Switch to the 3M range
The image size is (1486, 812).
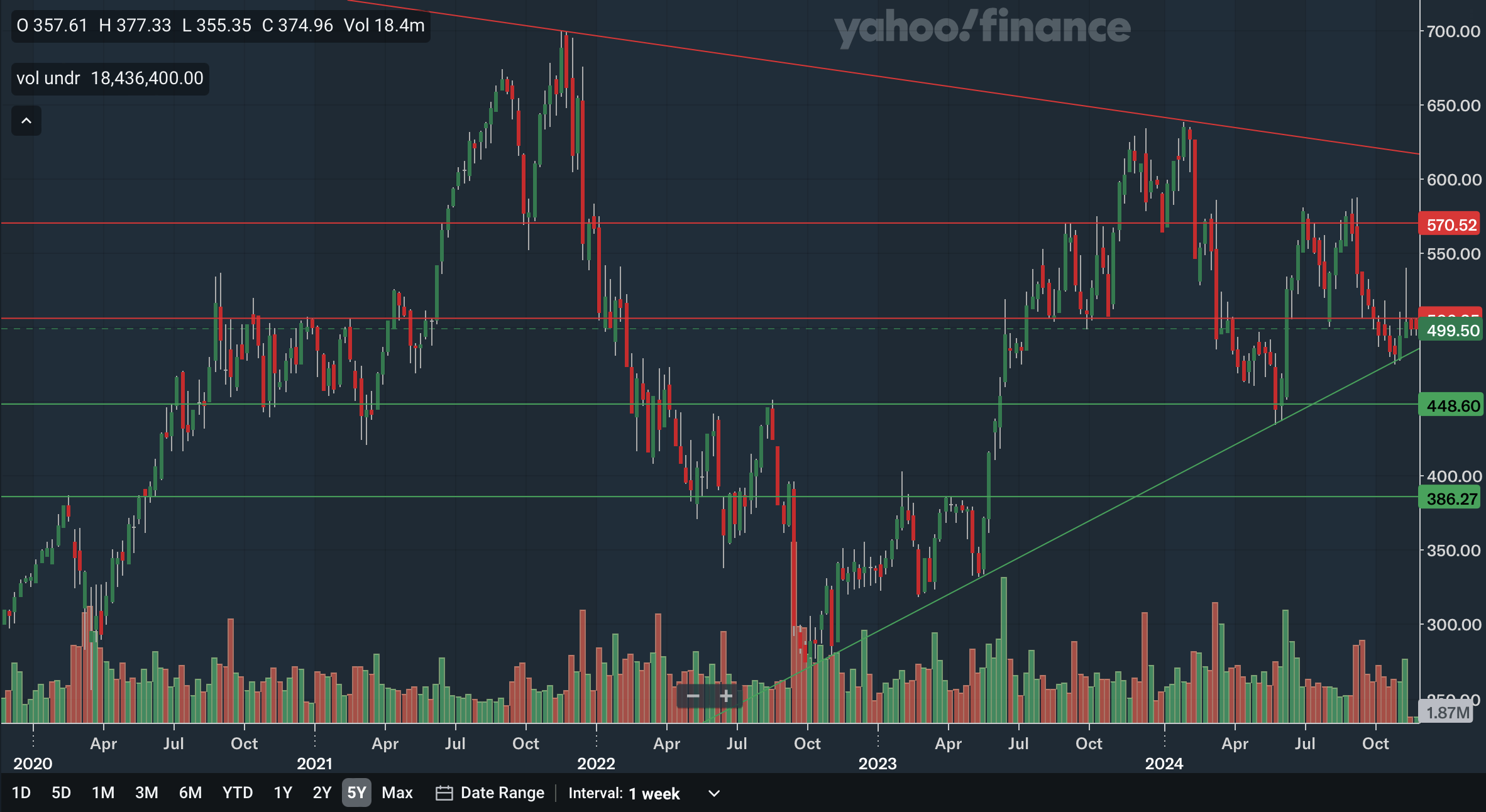click(146, 793)
